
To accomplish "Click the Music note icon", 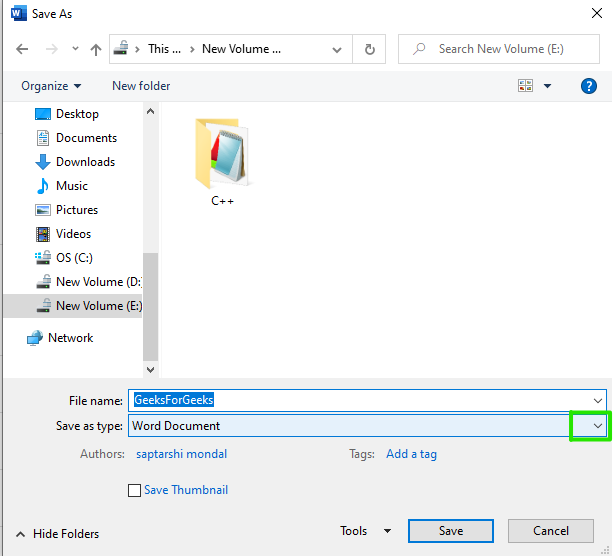I will (43, 186).
